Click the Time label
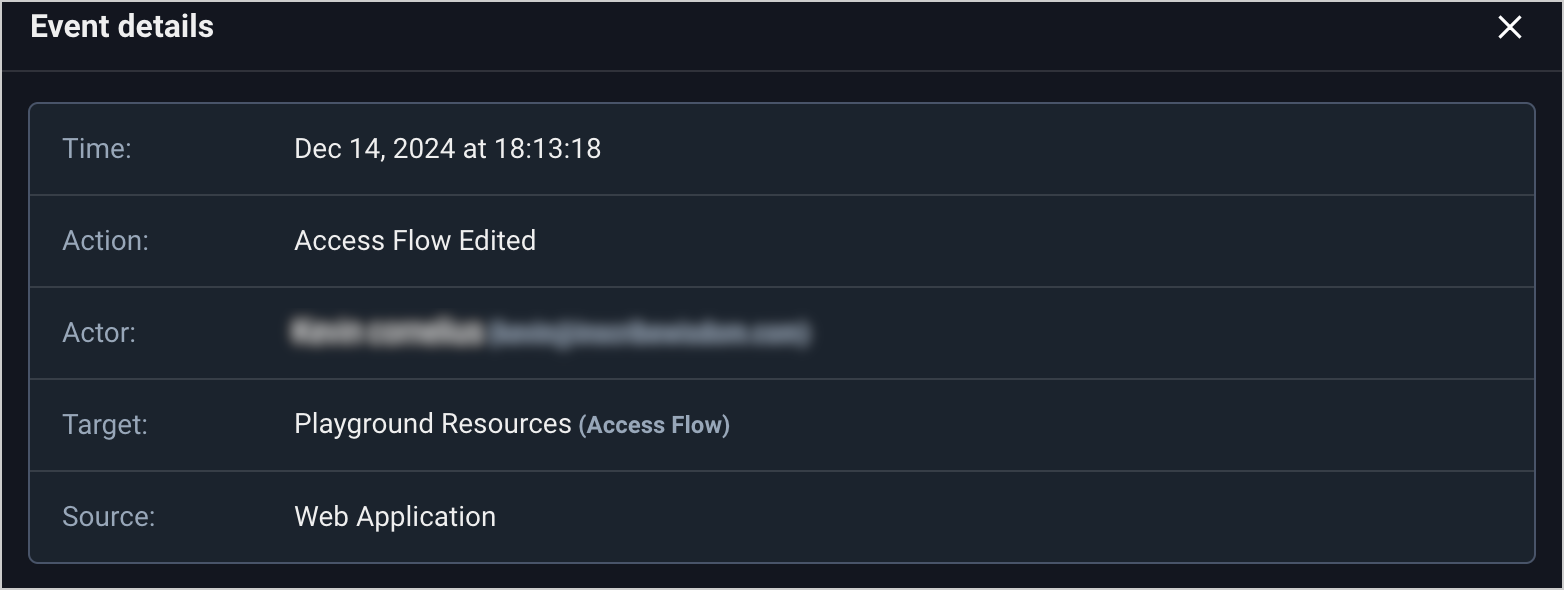The height and width of the screenshot is (590, 1564). click(x=97, y=149)
